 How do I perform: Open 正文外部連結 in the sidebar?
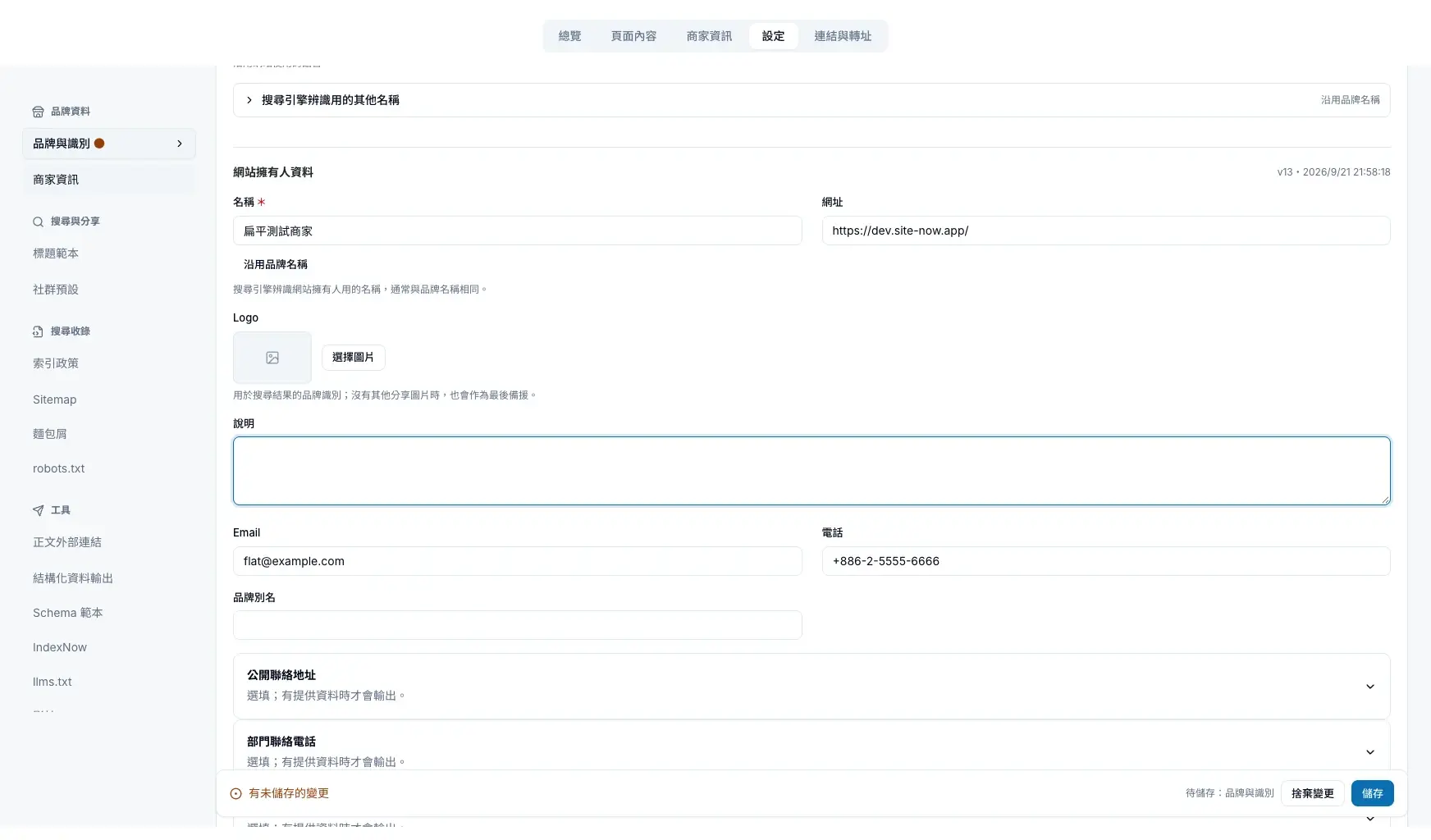[x=109, y=542]
